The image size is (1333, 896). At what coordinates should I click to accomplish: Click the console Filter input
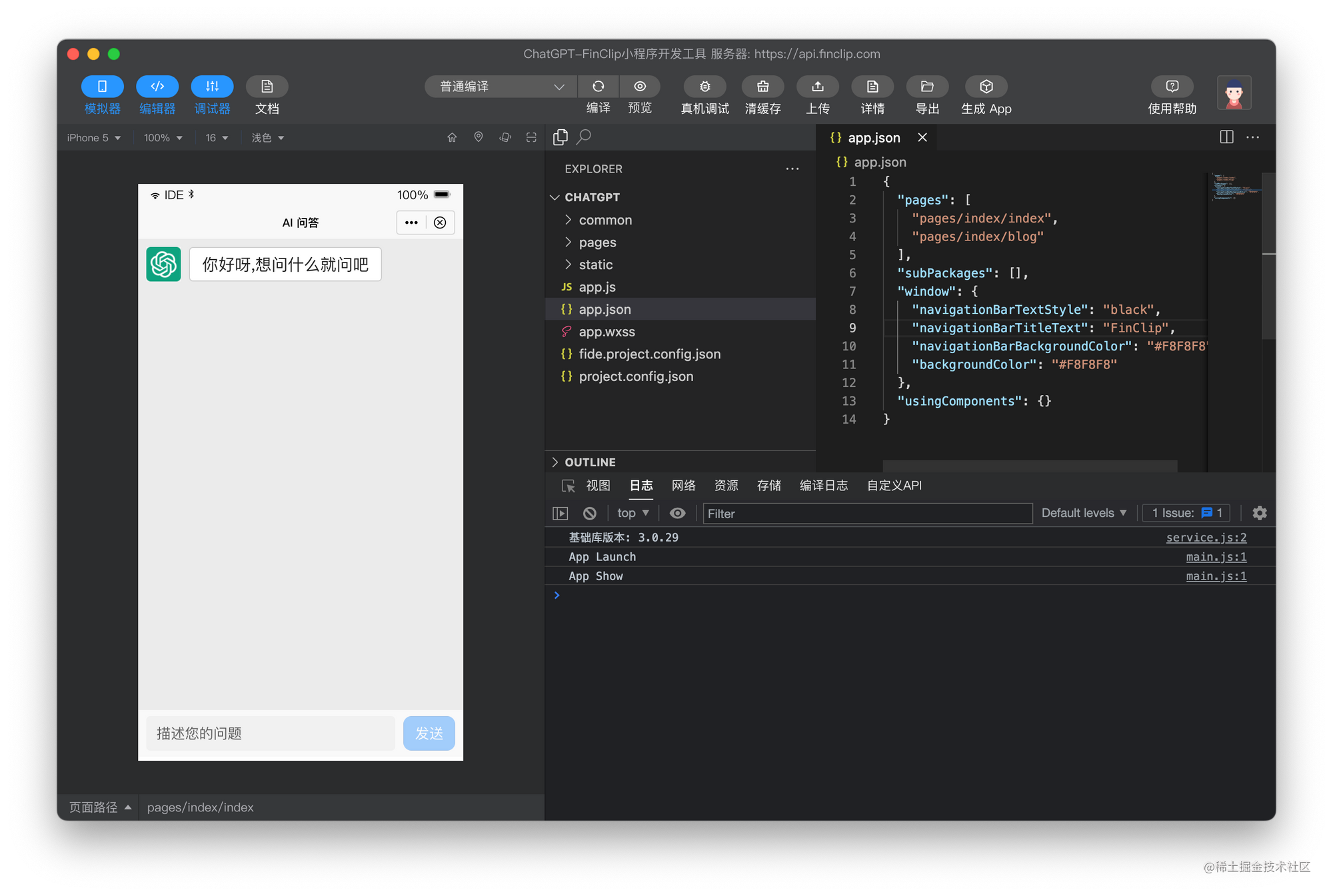868,514
